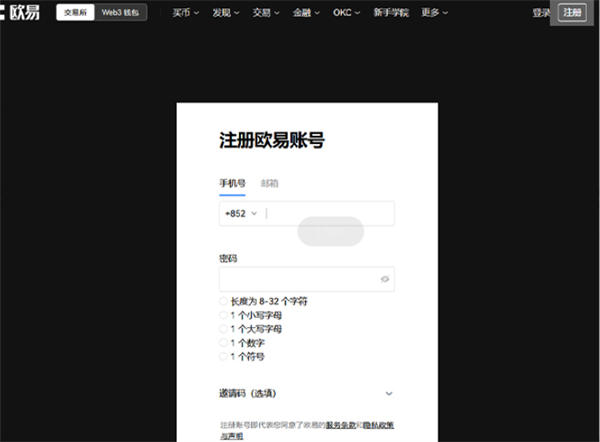The image size is (600, 442).
Task: Click the 1 个小写字母 indicator circle
Action: click(x=223, y=315)
